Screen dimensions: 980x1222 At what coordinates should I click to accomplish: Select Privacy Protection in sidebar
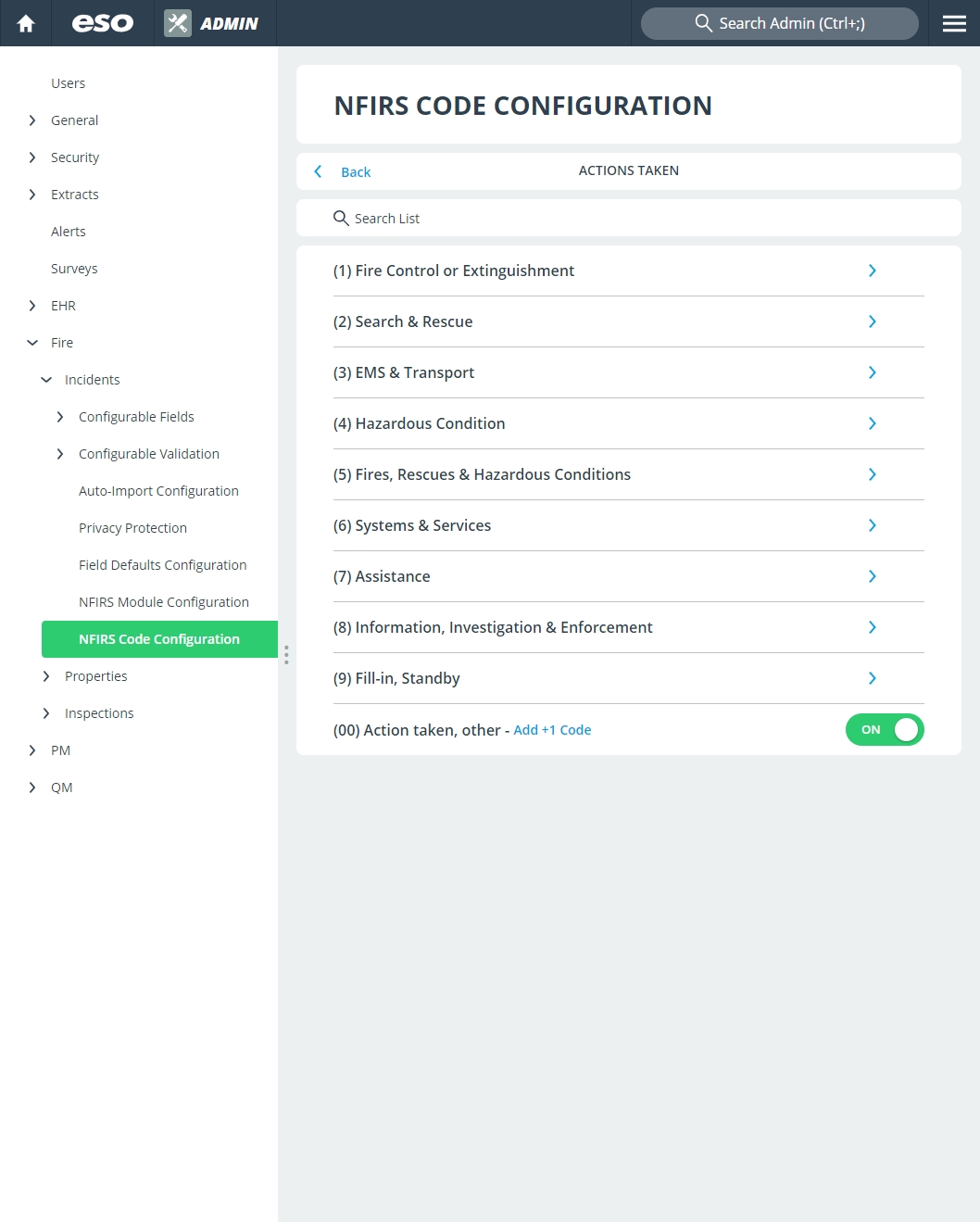click(x=132, y=528)
